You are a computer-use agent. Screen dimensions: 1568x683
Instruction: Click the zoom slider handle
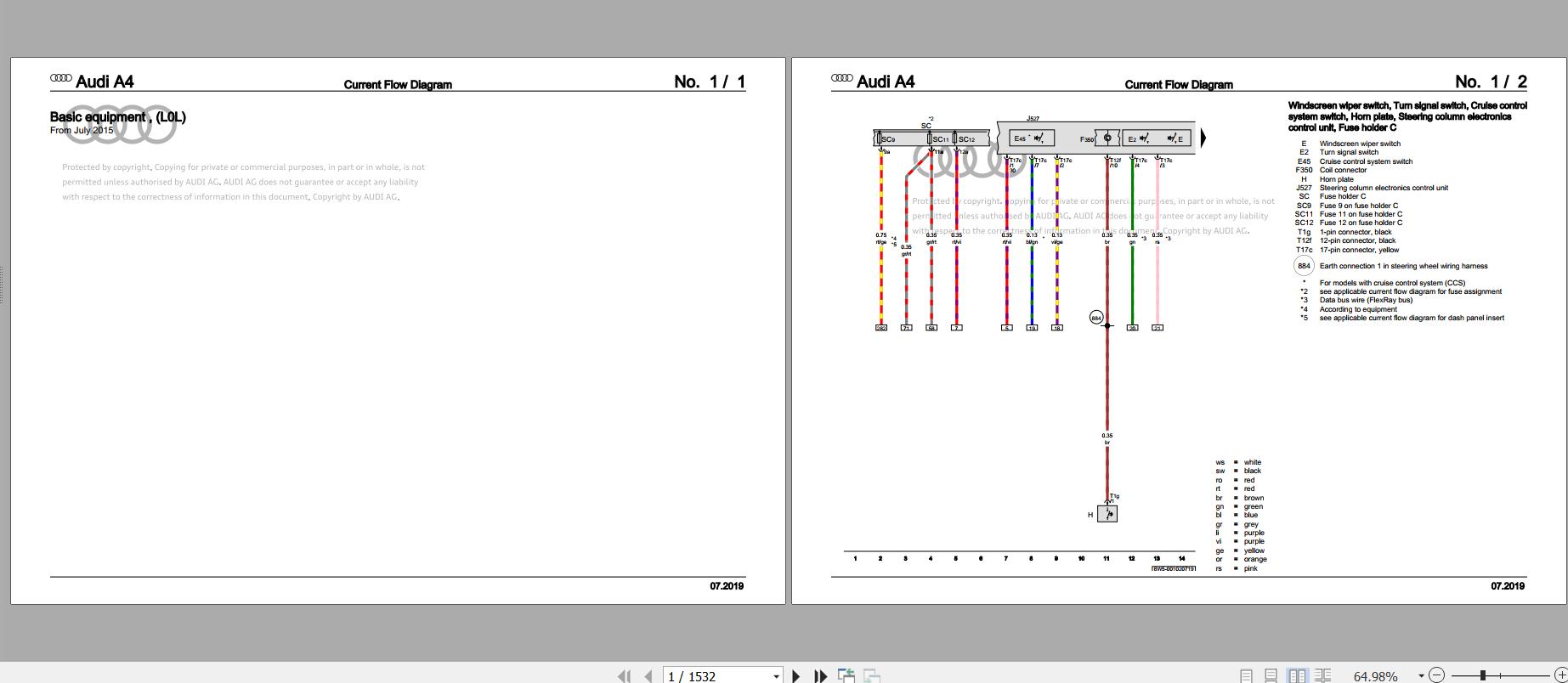[x=1483, y=675]
